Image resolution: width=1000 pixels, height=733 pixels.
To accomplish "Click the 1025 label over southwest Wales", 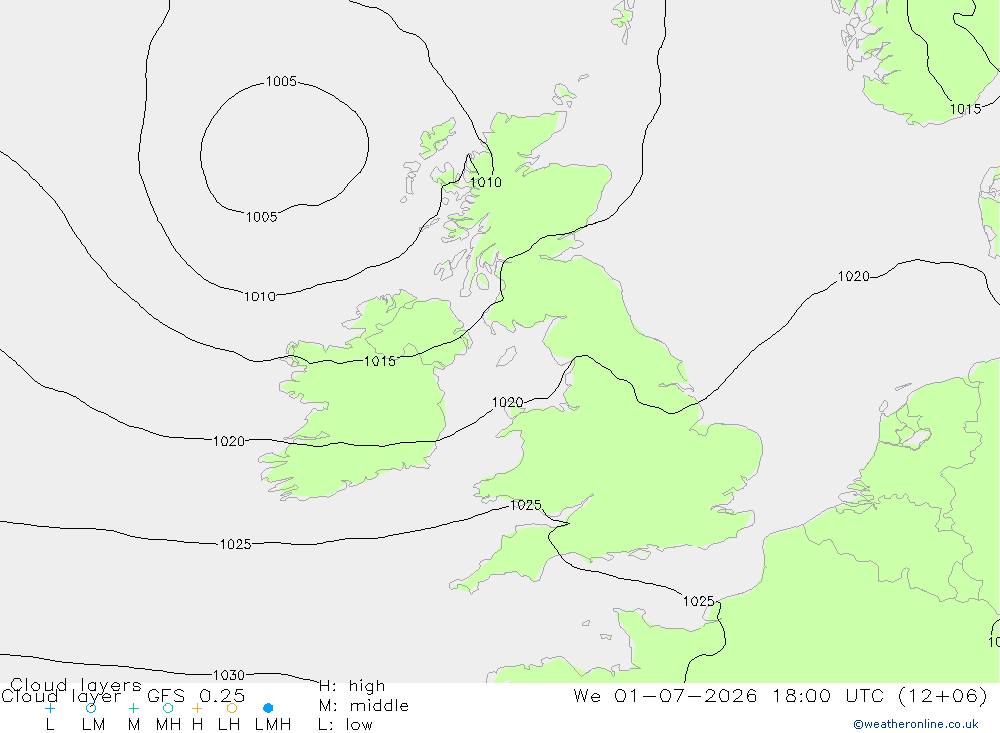I will coord(526,505).
